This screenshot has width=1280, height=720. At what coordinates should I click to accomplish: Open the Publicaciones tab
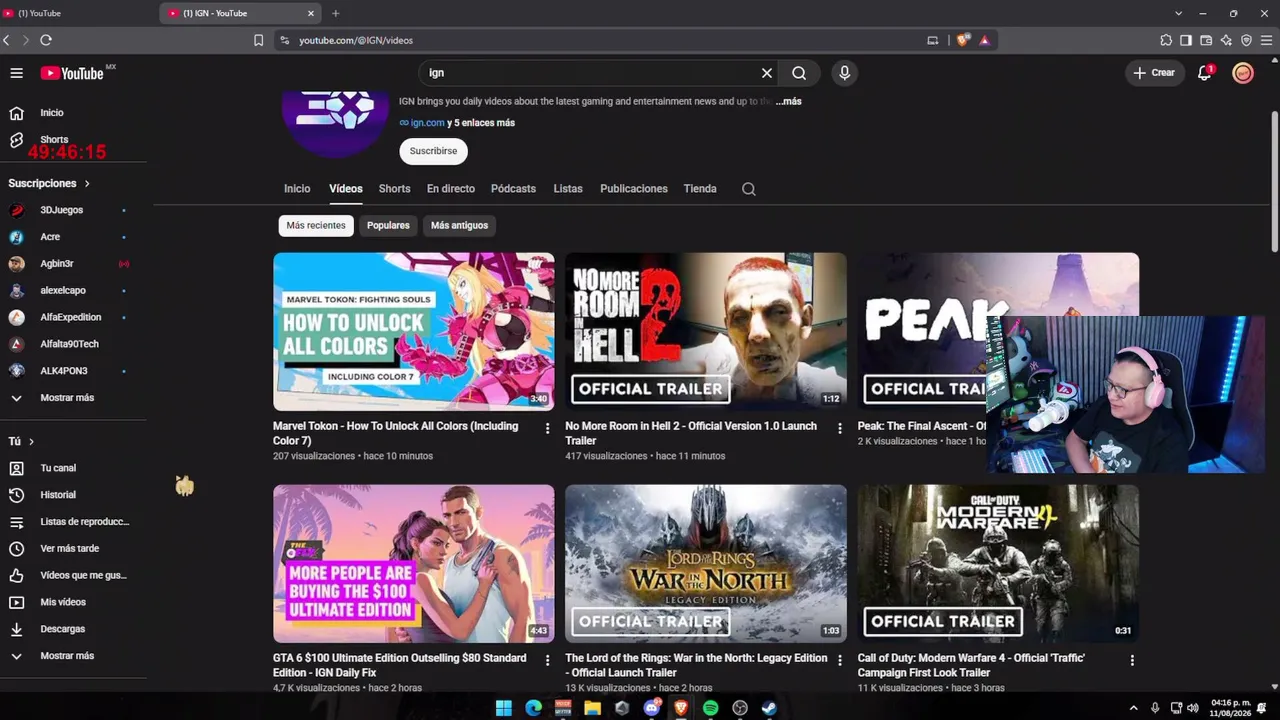click(634, 189)
